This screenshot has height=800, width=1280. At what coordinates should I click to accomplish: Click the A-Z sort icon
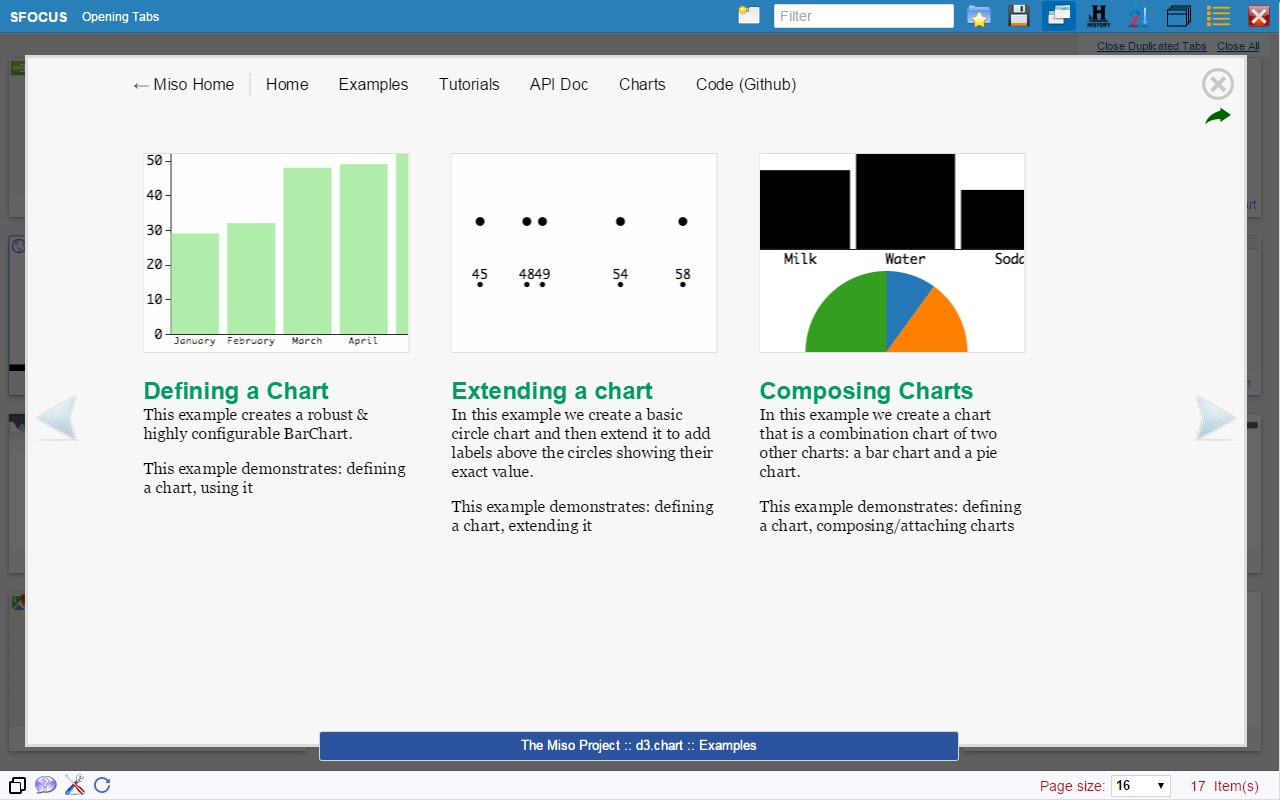coord(1138,16)
